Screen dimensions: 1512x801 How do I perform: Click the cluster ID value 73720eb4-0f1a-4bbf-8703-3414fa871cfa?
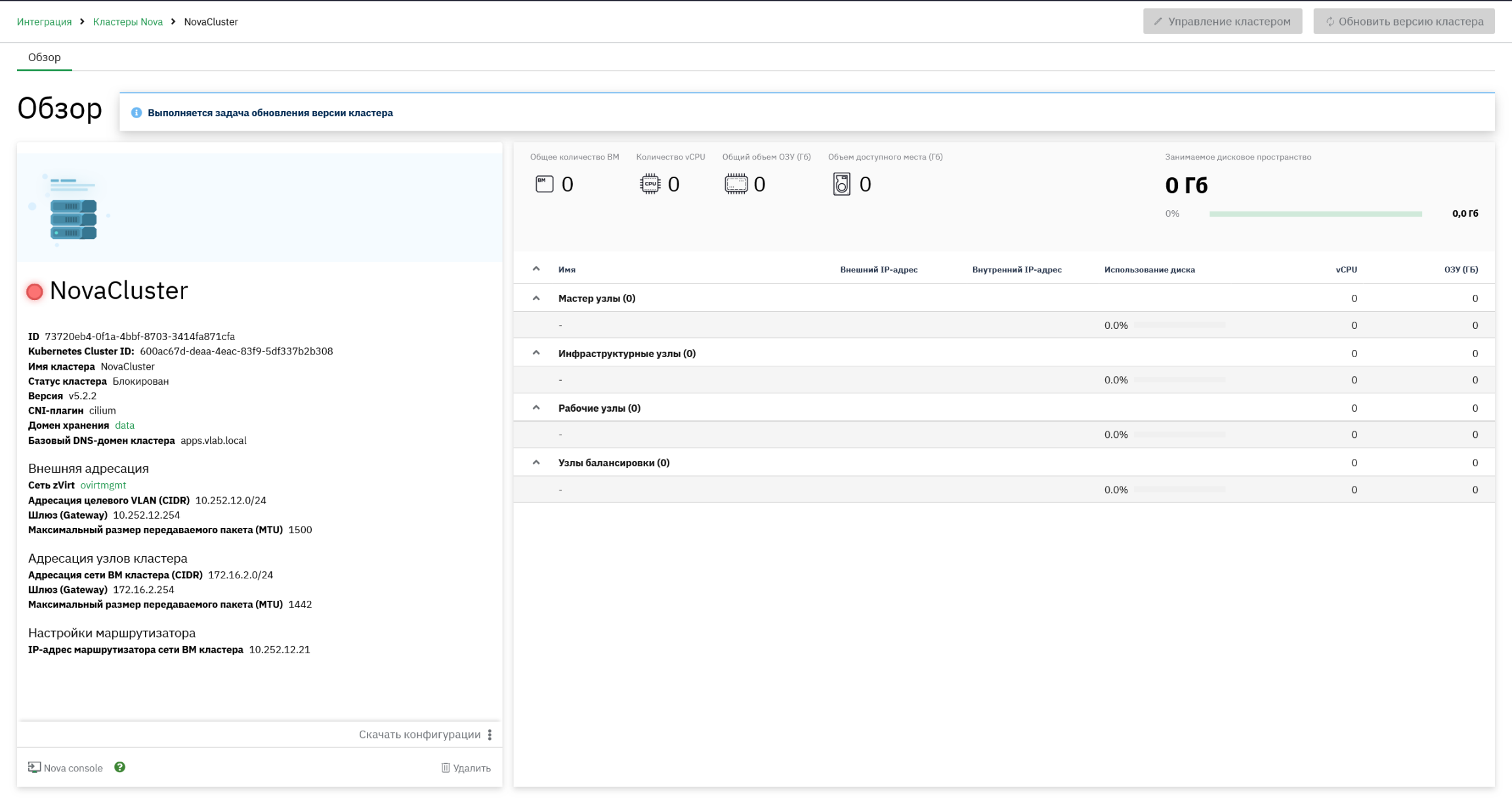point(140,337)
